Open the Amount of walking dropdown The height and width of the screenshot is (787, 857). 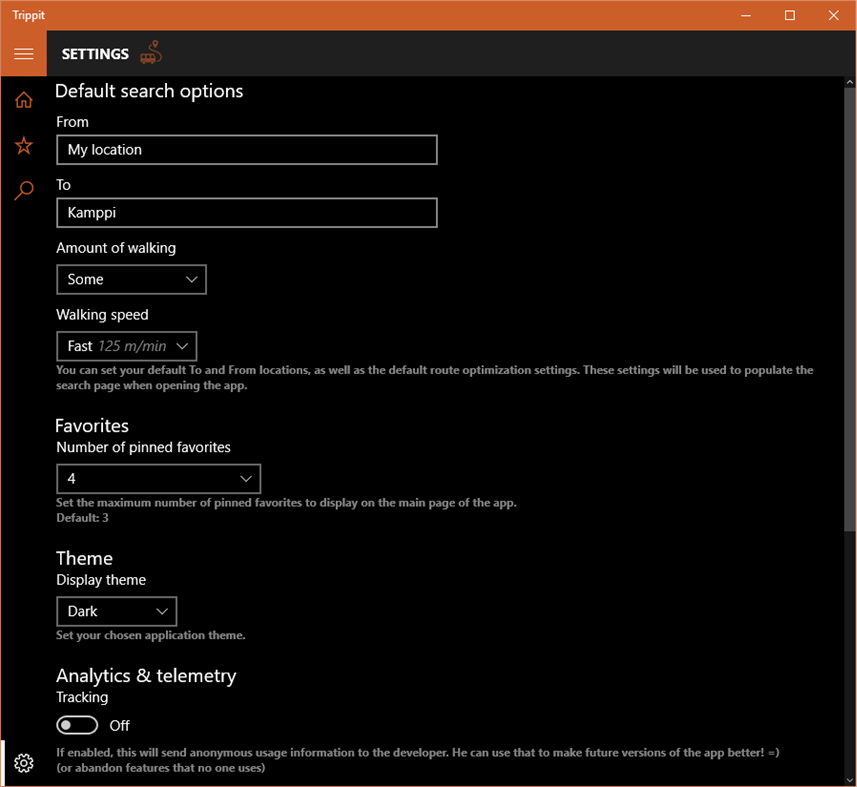tap(131, 279)
